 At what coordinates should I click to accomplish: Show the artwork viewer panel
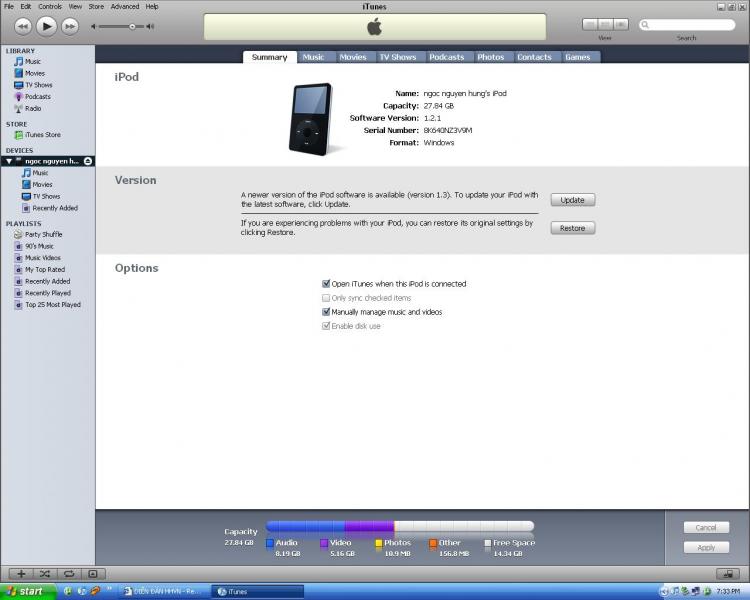pyautogui.click(x=93, y=573)
